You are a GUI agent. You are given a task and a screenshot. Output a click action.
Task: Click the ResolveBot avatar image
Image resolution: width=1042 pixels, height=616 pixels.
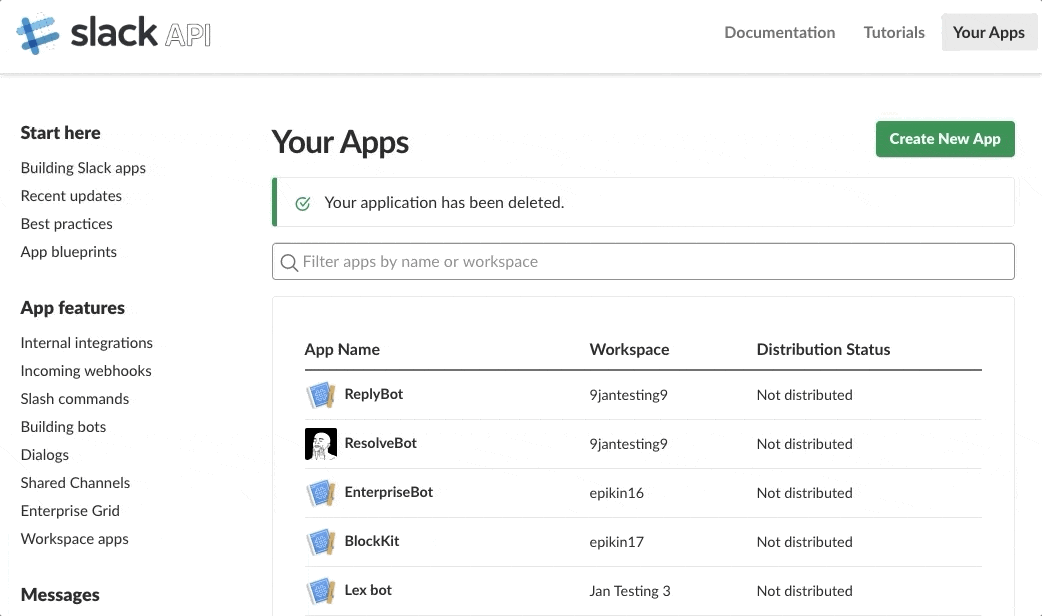[320, 443]
